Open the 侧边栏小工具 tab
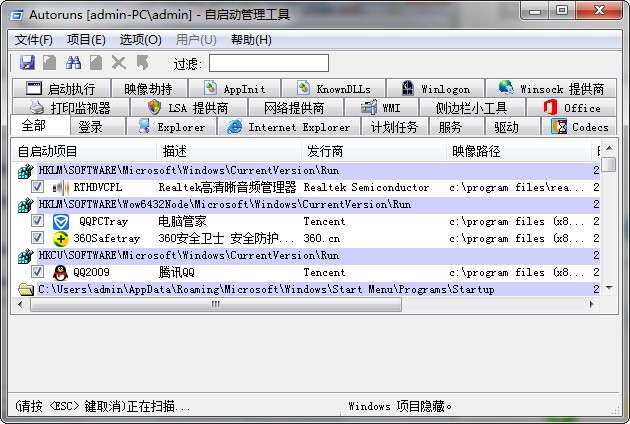The image size is (630, 424). coord(472,108)
